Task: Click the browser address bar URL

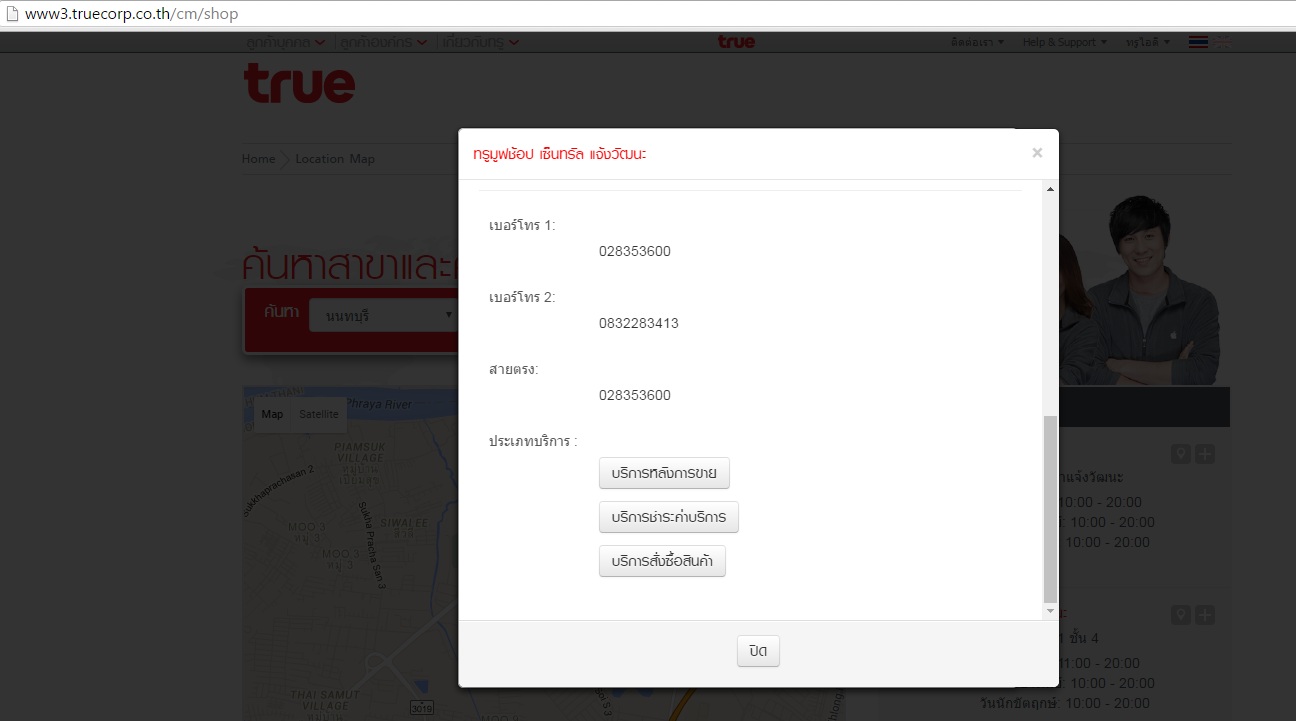Action: [x=132, y=14]
